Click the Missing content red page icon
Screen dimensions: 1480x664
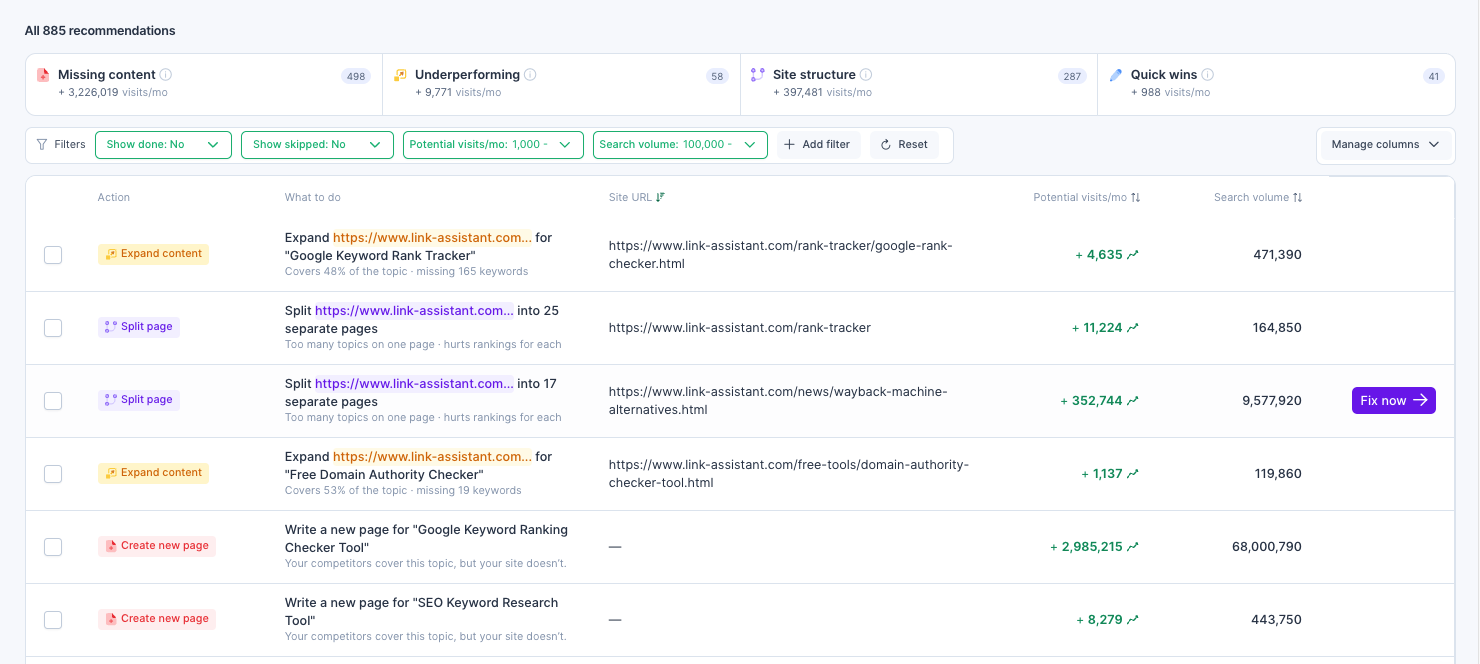pyautogui.click(x=43, y=75)
